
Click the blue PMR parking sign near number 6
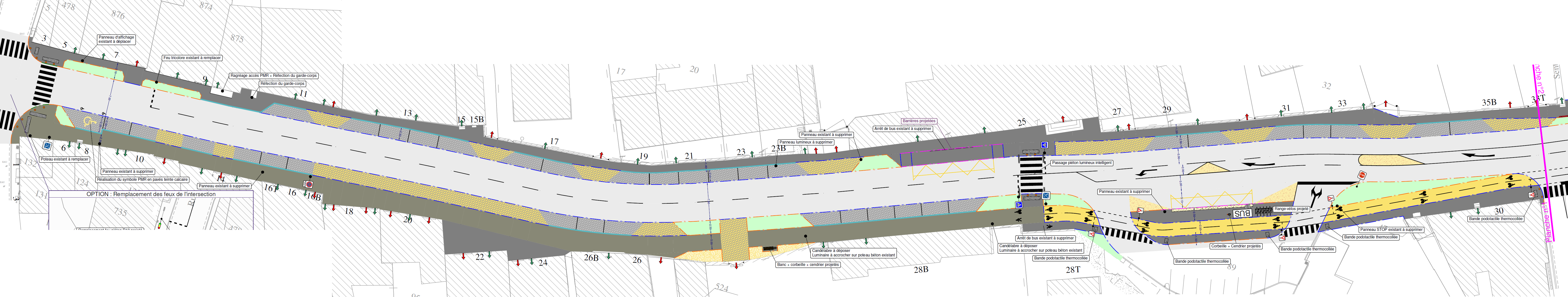click(47, 146)
